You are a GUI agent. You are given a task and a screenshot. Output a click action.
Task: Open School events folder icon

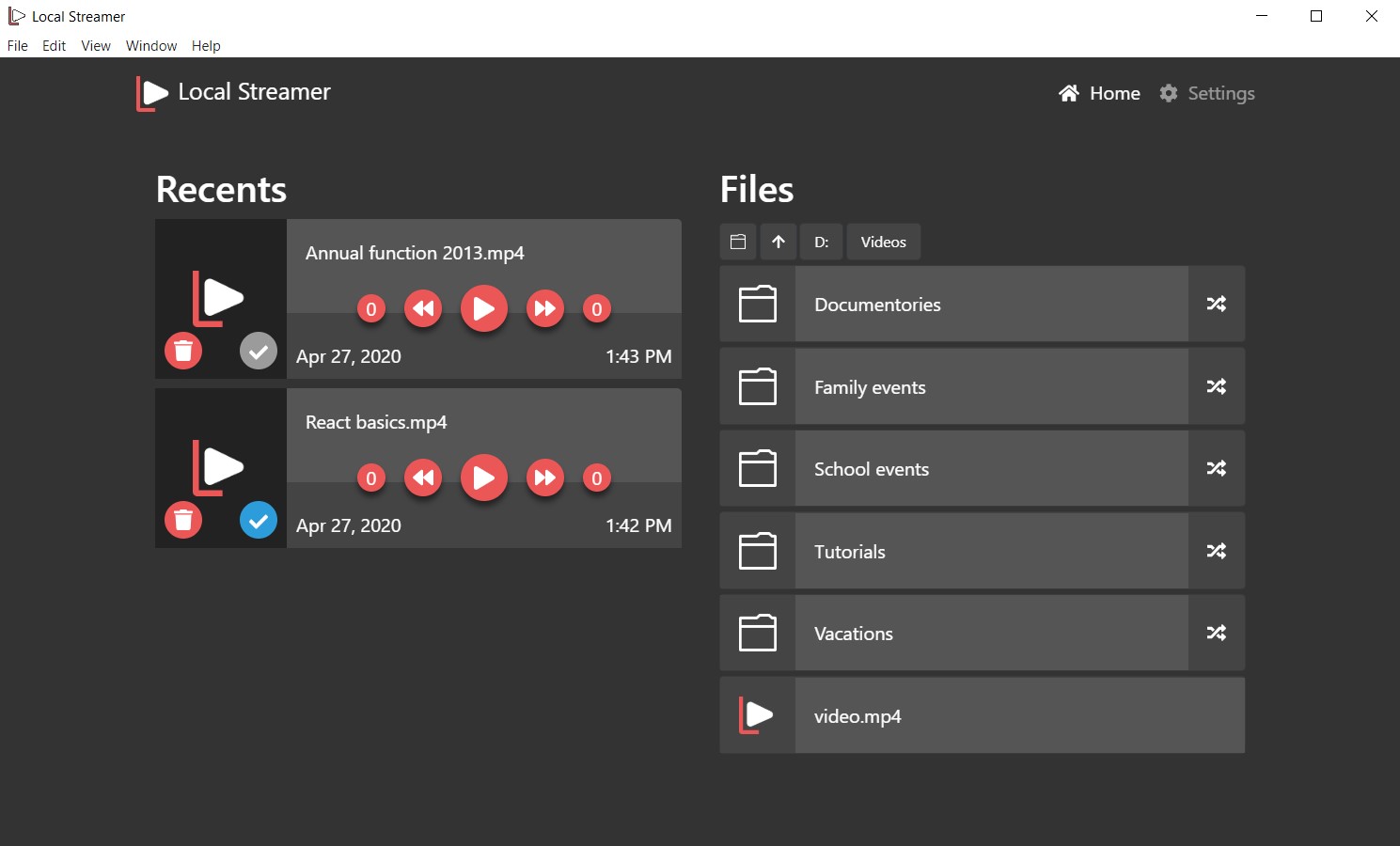click(x=758, y=468)
